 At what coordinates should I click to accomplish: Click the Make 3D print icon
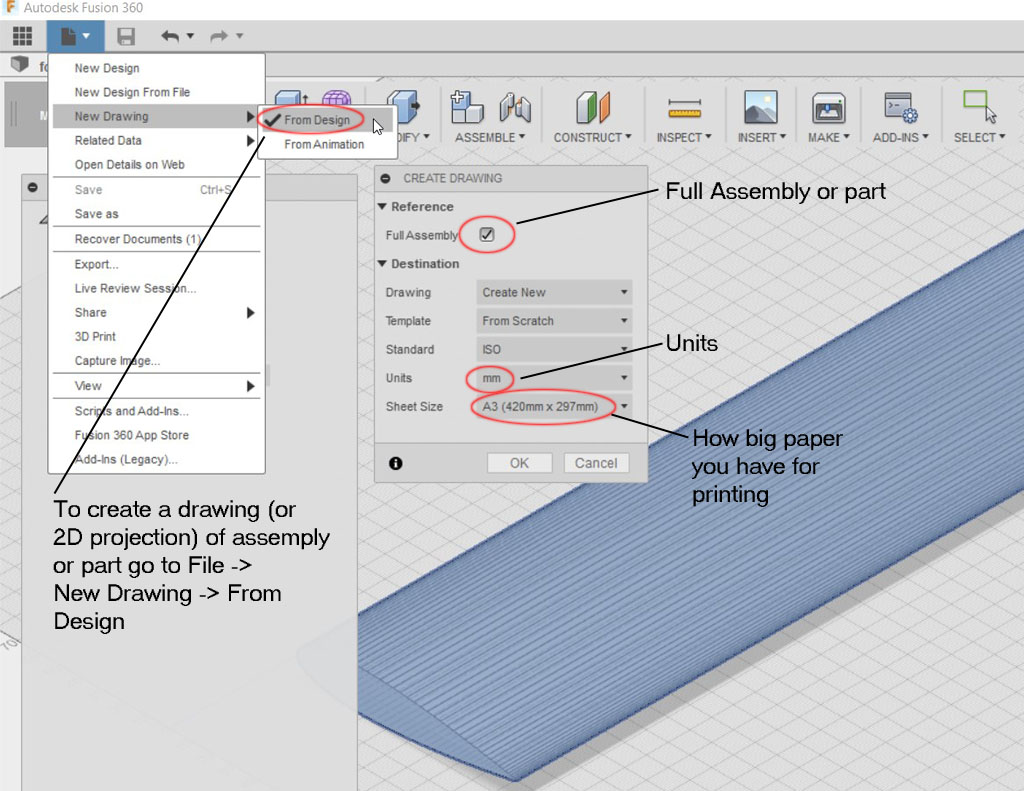click(829, 108)
